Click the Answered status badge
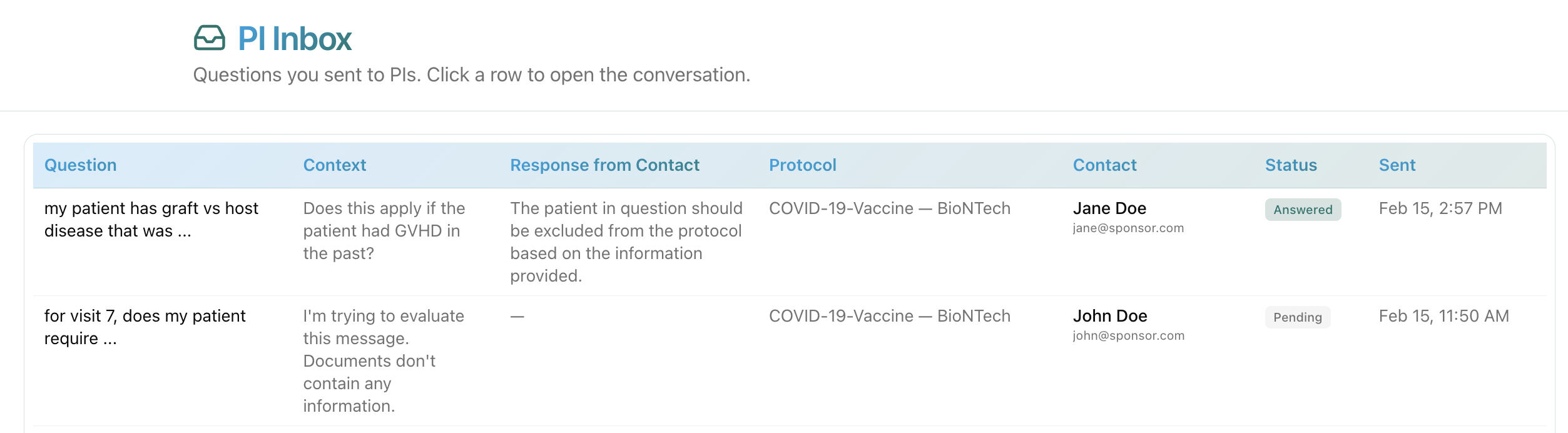The height and width of the screenshot is (433, 1568). (1303, 210)
